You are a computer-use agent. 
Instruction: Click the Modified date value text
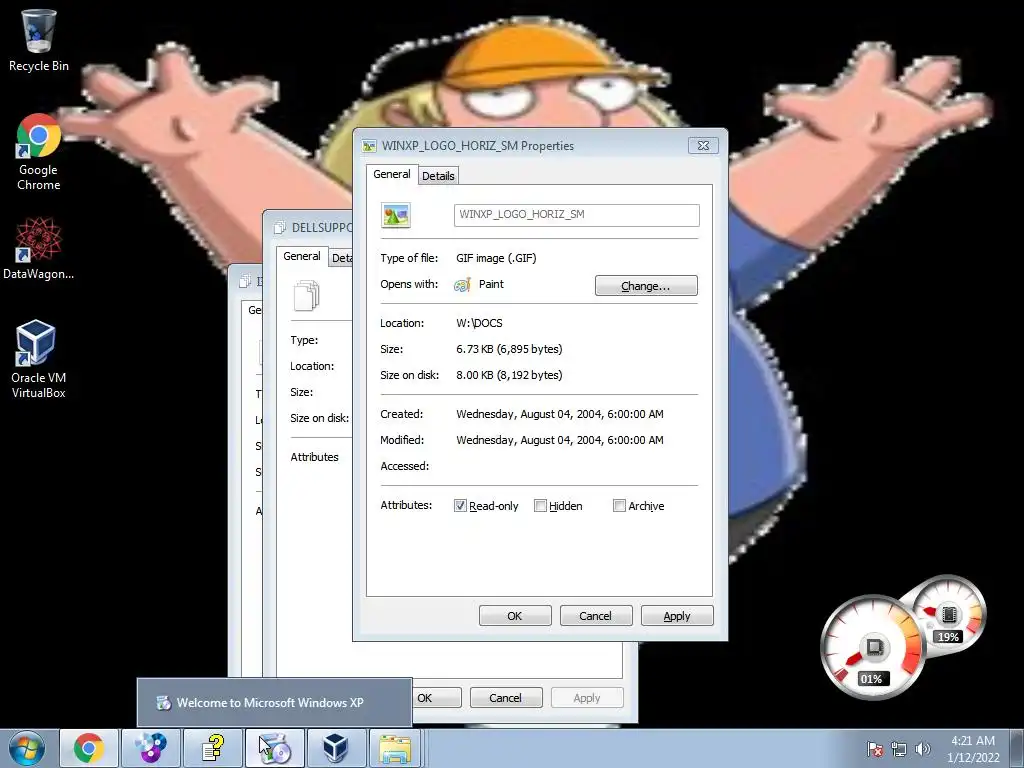[560, 440]
